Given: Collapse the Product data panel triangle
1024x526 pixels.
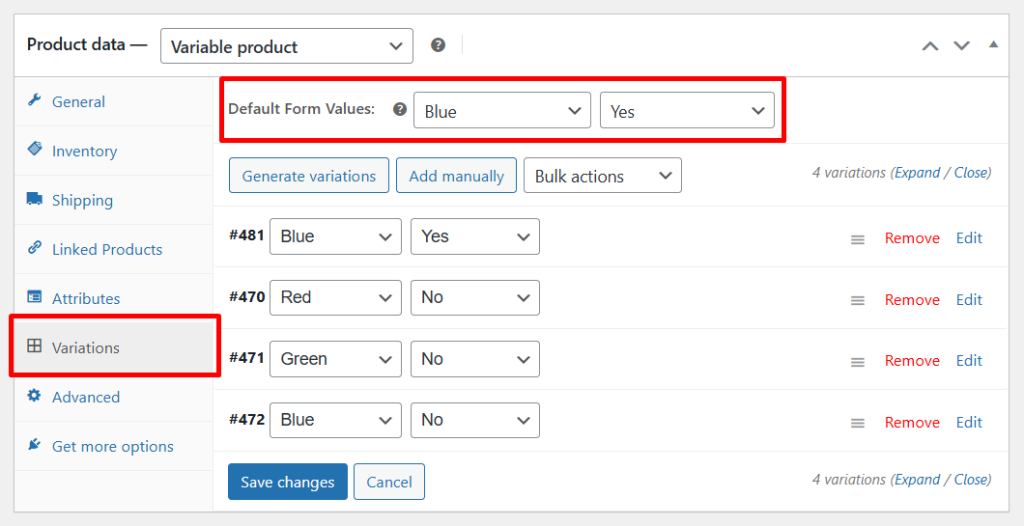Looking at the screenshot, I should click(x=993, y=44).
